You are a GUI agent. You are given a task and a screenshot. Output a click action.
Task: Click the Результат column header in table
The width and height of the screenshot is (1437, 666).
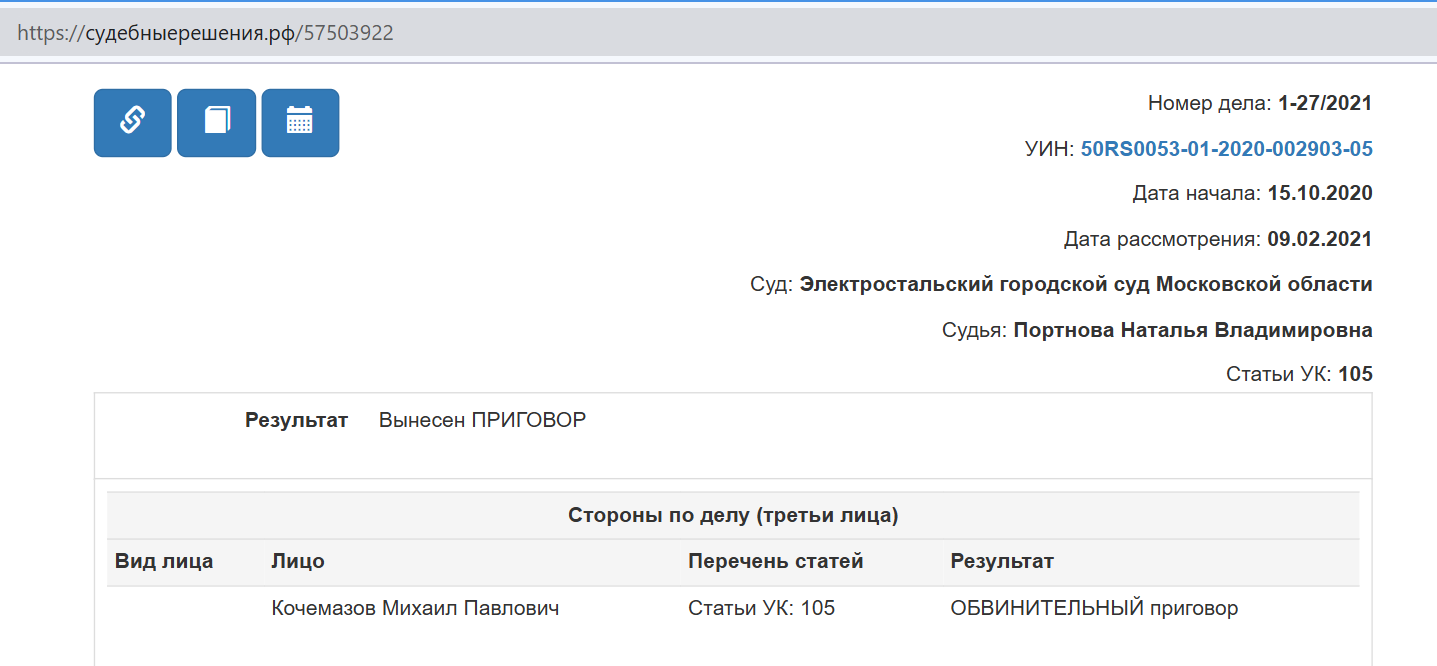pos(1002,562)
